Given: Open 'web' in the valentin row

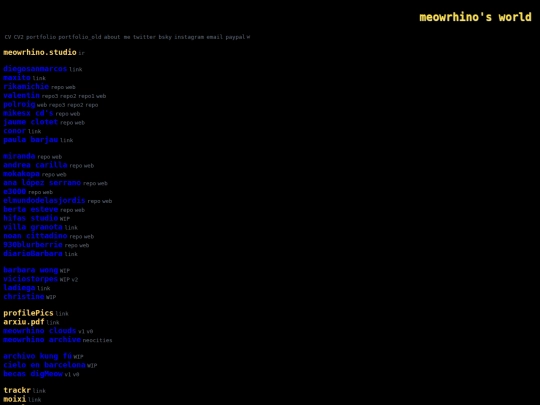Looking at the screenshot, I should (101, 96).
